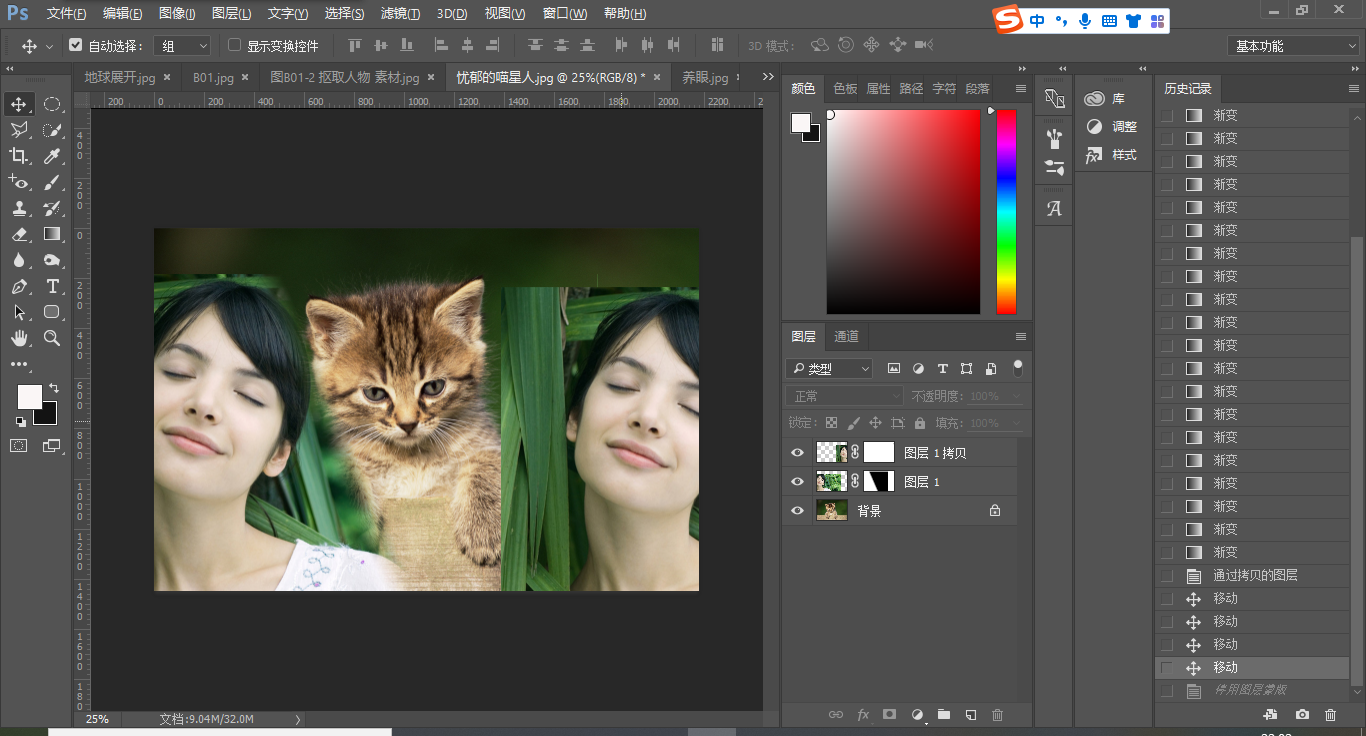Select the Zoom tool

pyautogui.click(x=52, y=338)
